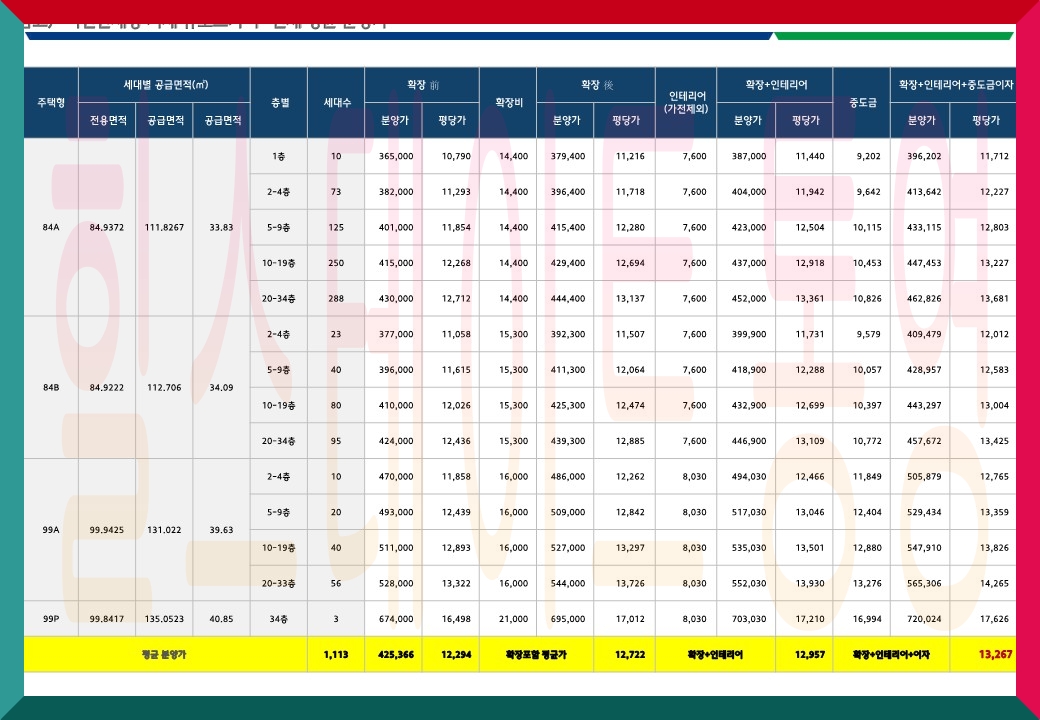
Task: Click household count 288
Action: click(x=336, y=298)
